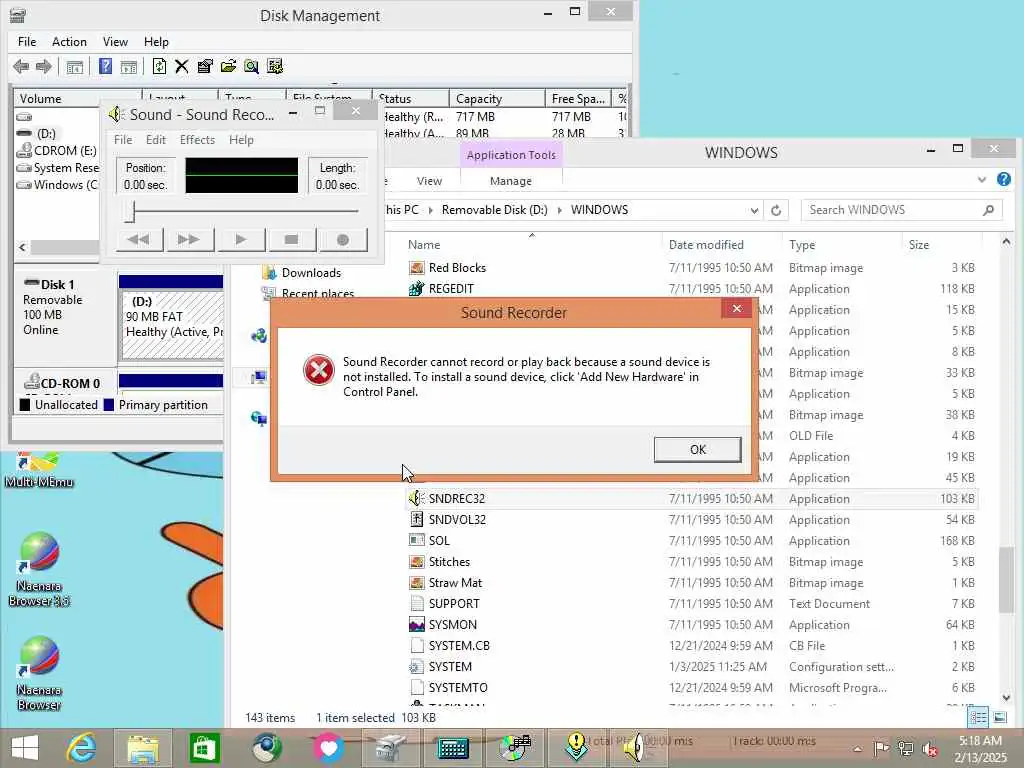Close the Sound Recorder error dialog
Viewport: 1024px width, 768px height.
click(737, 308)
